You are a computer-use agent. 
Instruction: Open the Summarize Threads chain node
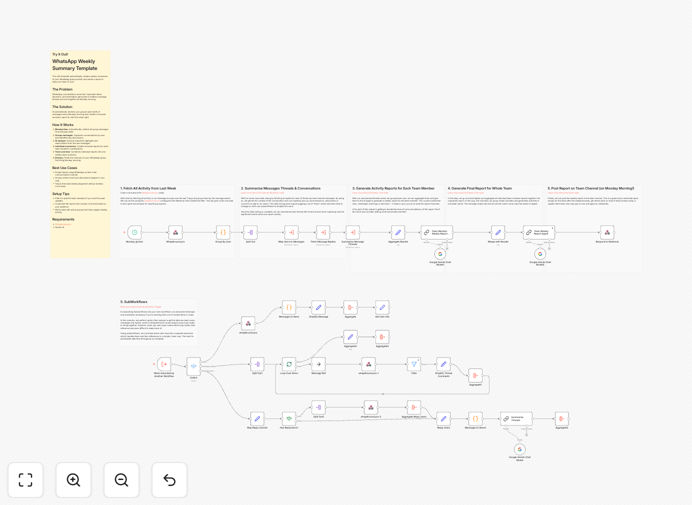[x=516, y=418]
